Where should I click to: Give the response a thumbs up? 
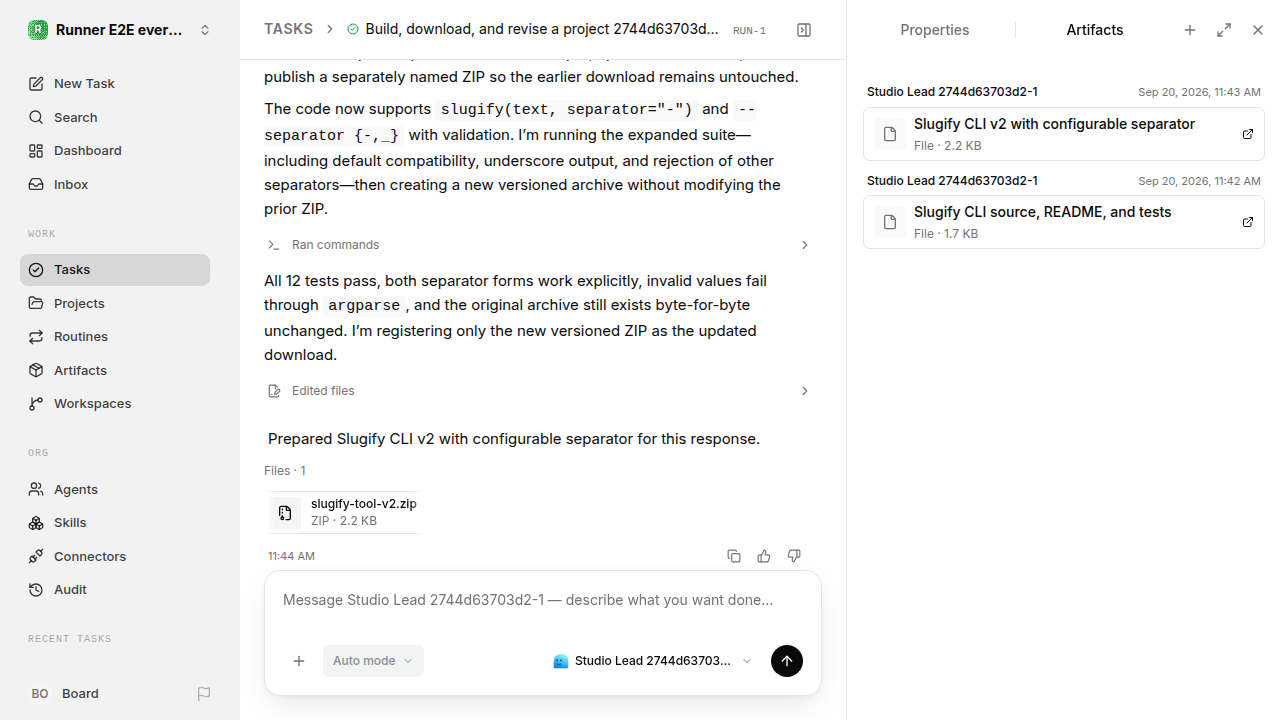[x=764, y=556]
